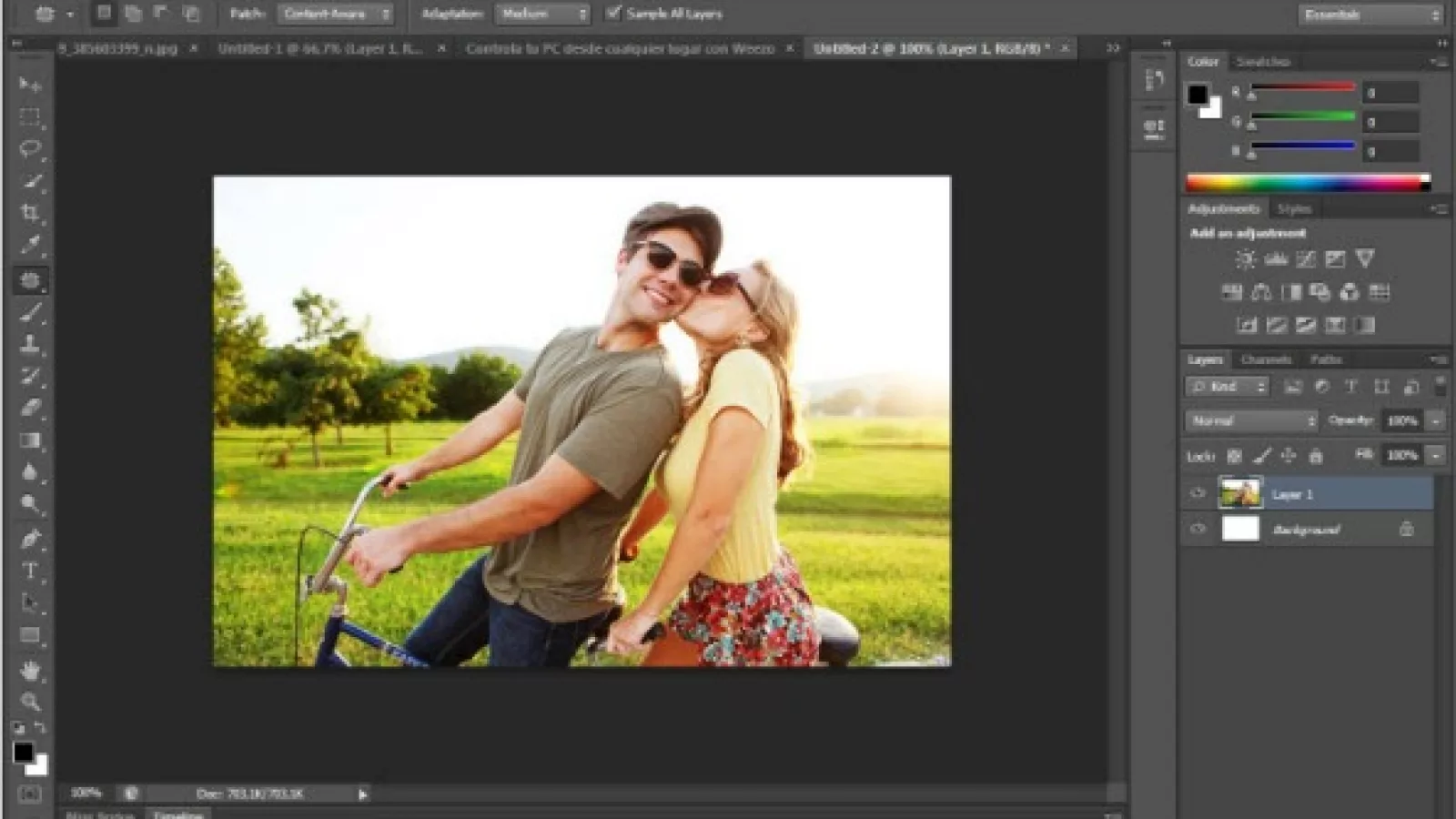Click the color spectrum ramp
The image size is (1456, 819).
[x=1307, y=183]
